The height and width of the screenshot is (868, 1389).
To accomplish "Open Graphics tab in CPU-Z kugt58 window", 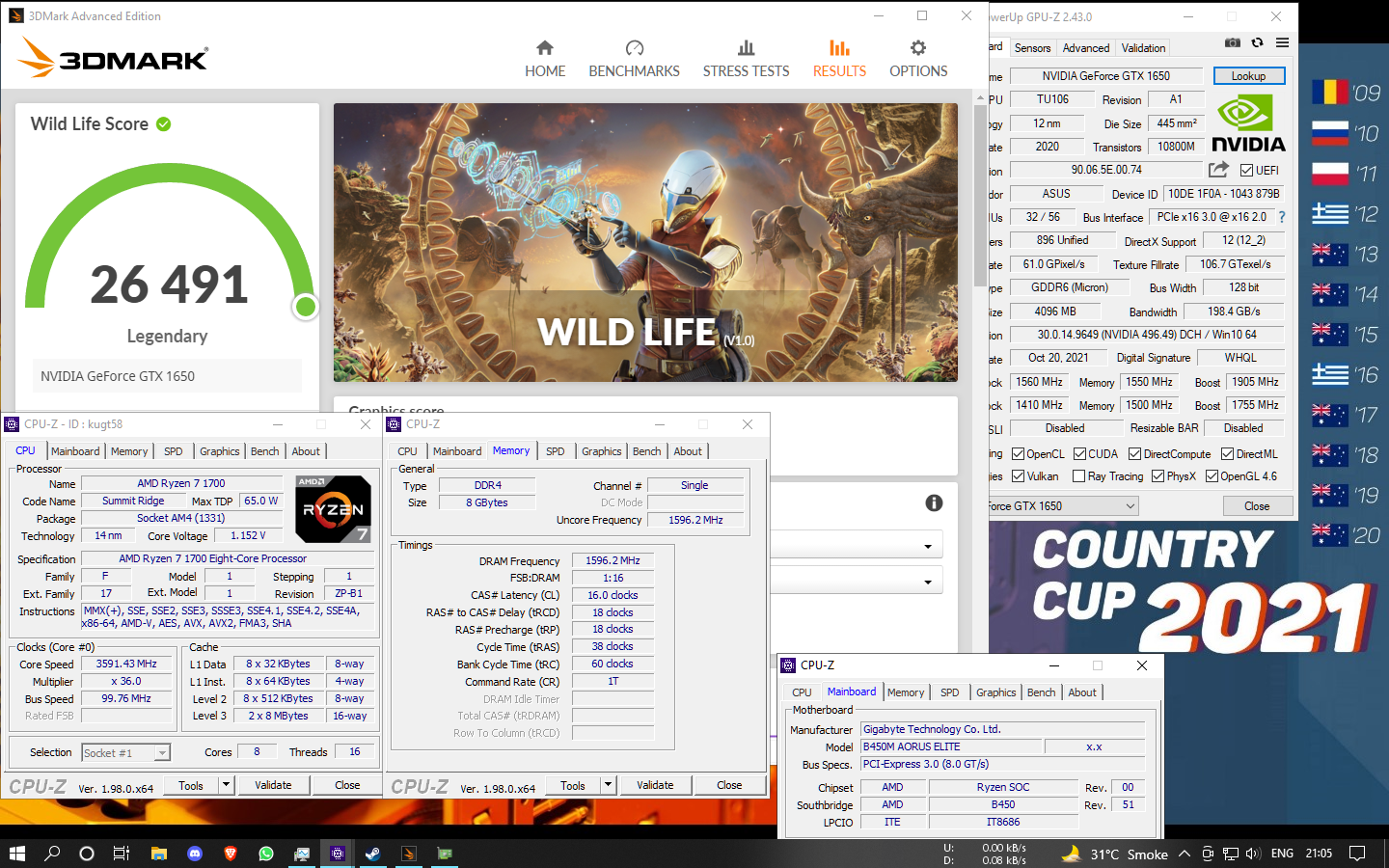I will click(220, 451).
